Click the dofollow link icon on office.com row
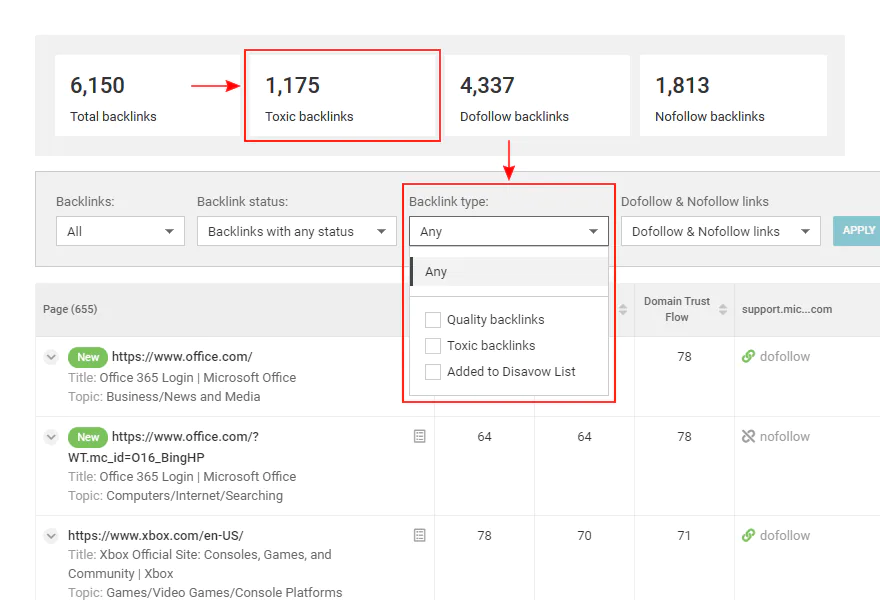880x600 pixels. (748, 356)
